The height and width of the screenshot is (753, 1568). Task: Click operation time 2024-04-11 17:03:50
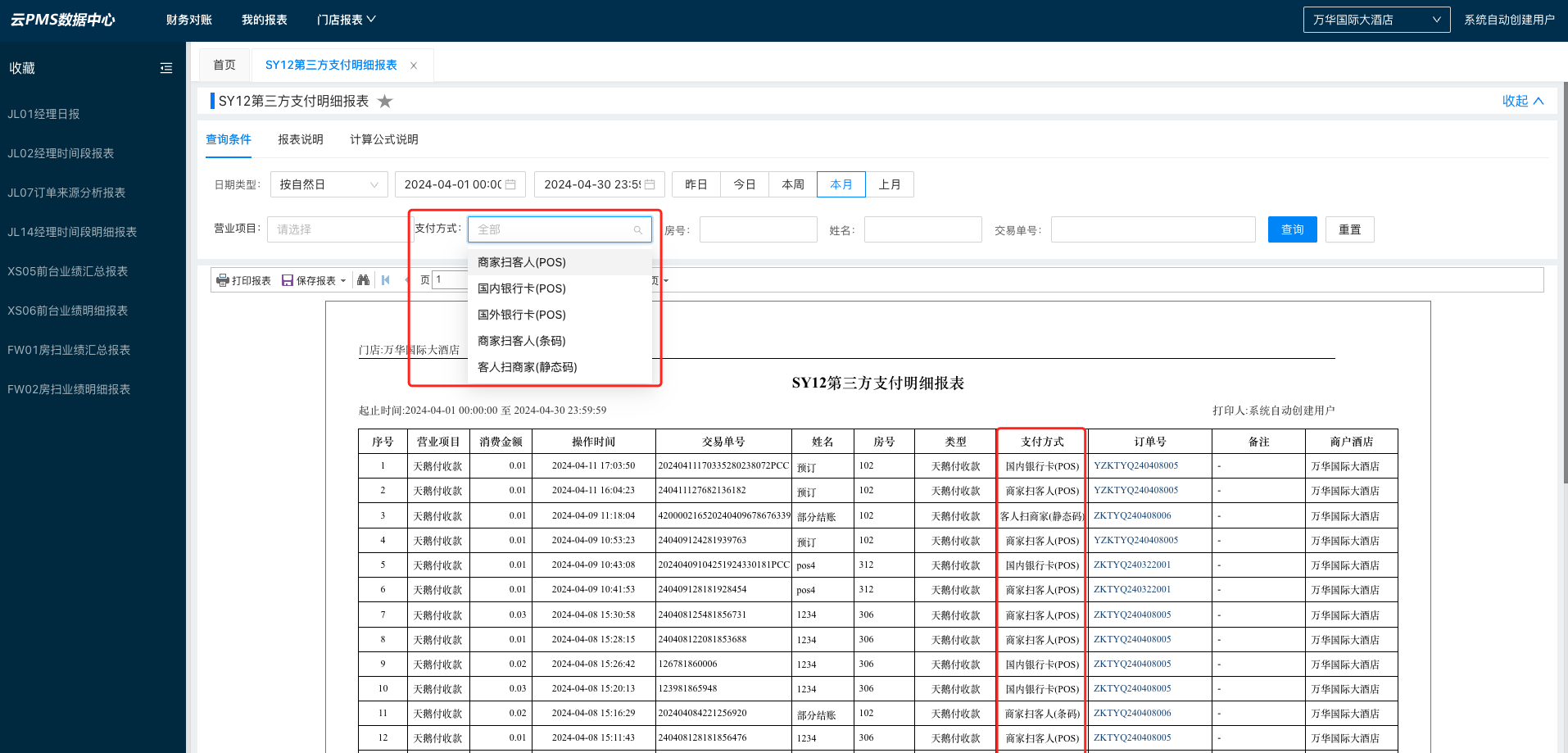(593, 465)
